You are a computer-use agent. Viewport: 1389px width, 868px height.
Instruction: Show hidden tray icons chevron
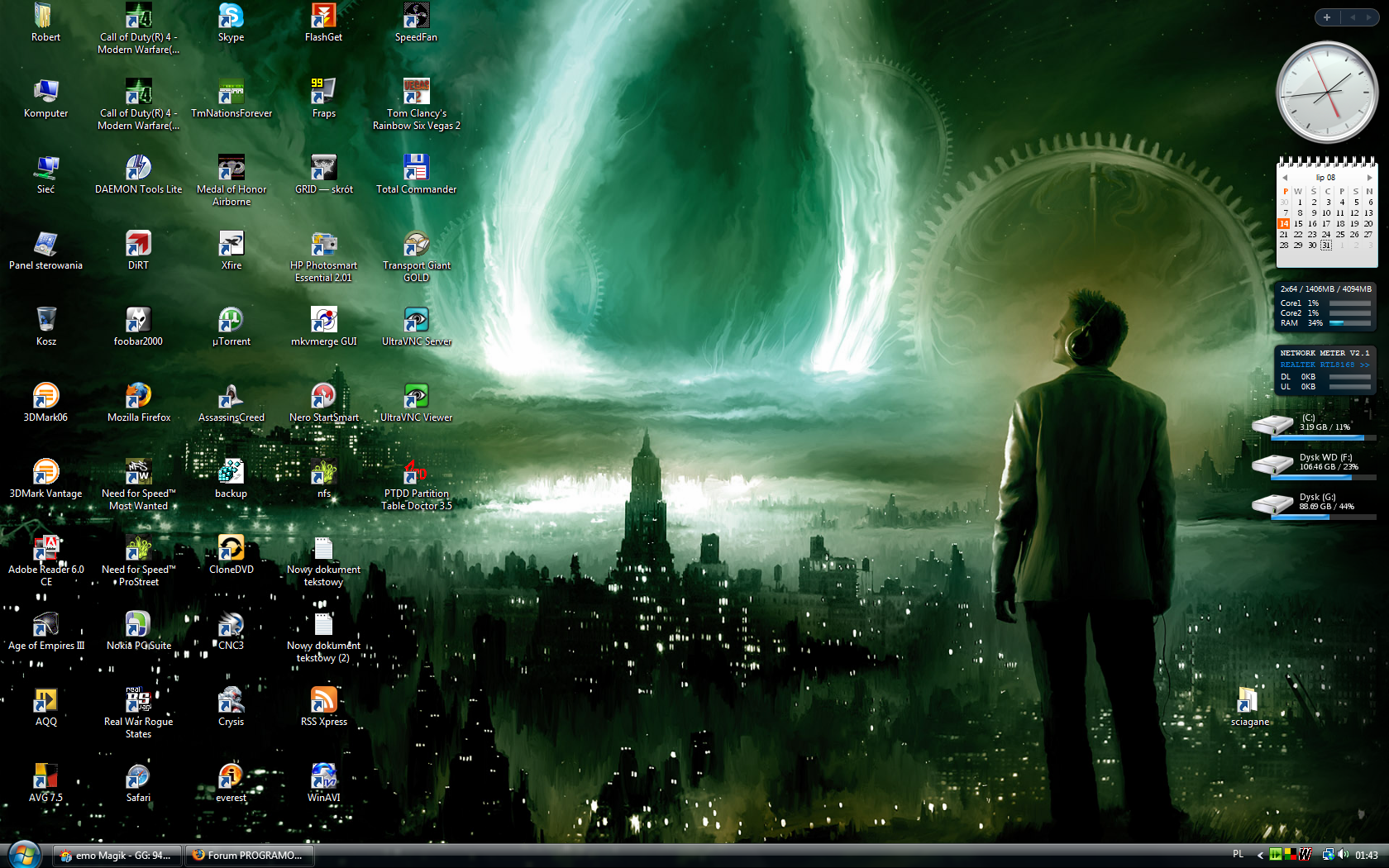(x=1260, y=856)
